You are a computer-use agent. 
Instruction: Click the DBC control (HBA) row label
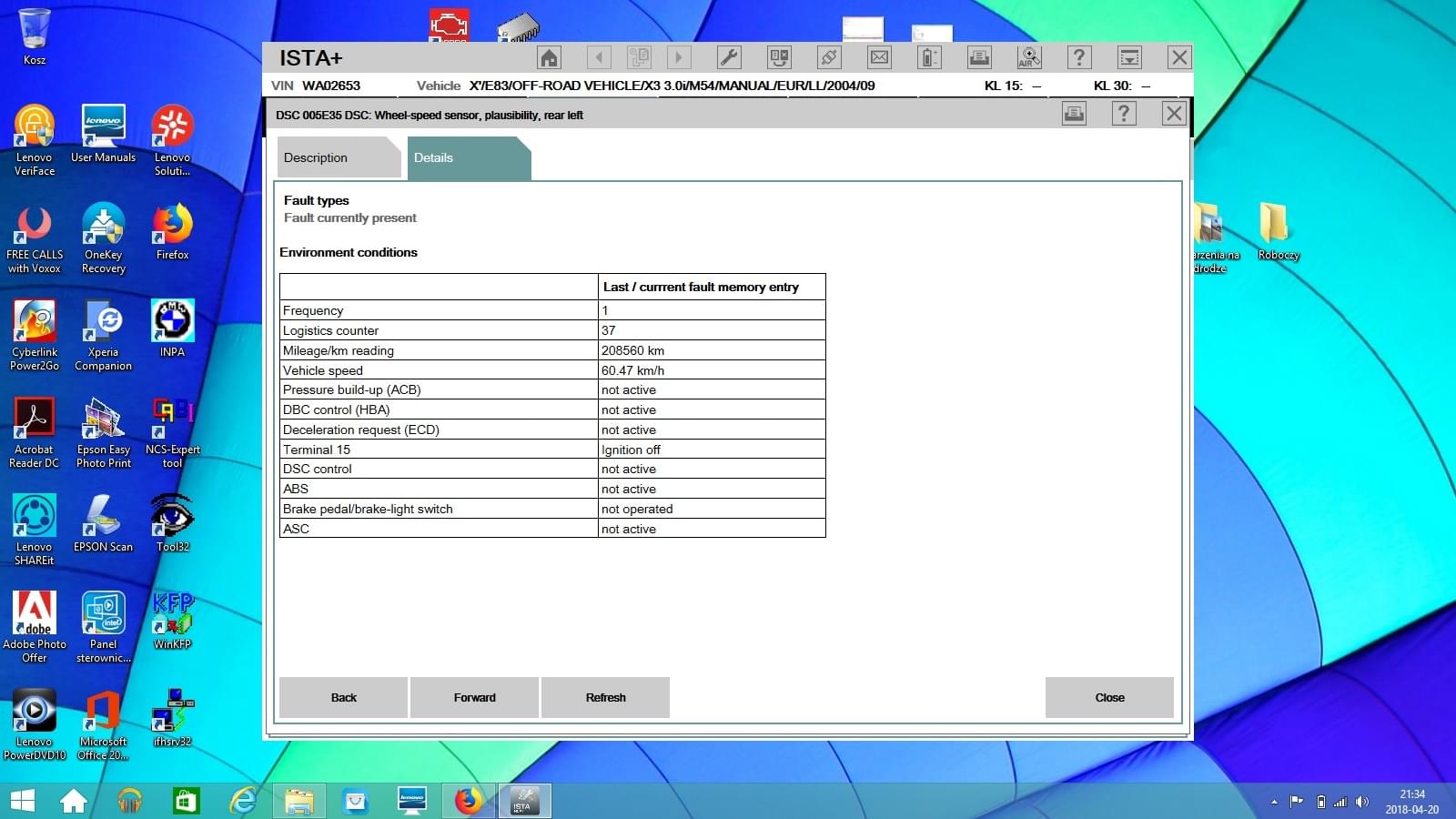point(336,409)
